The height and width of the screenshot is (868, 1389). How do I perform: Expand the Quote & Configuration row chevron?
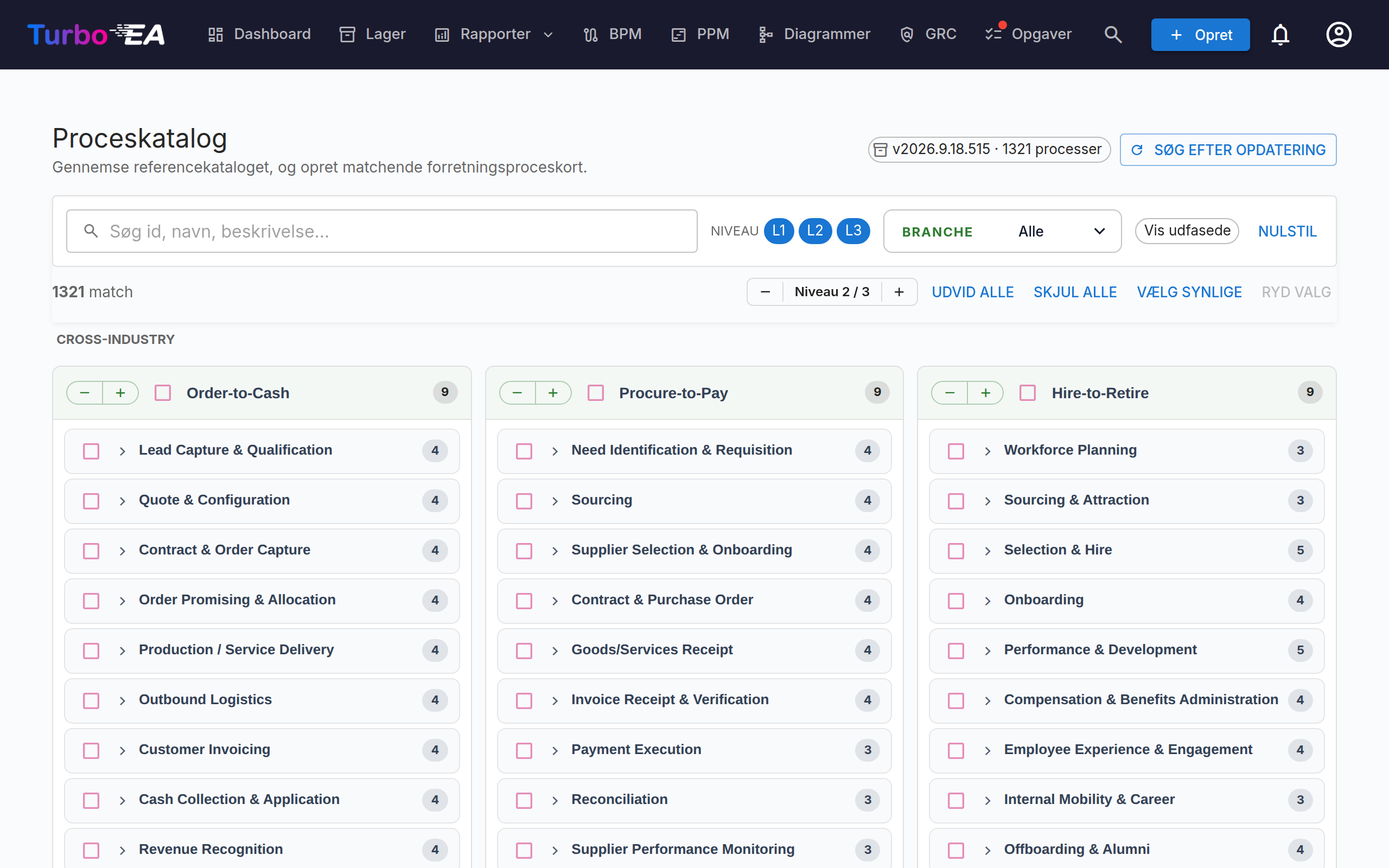[122, 501]
